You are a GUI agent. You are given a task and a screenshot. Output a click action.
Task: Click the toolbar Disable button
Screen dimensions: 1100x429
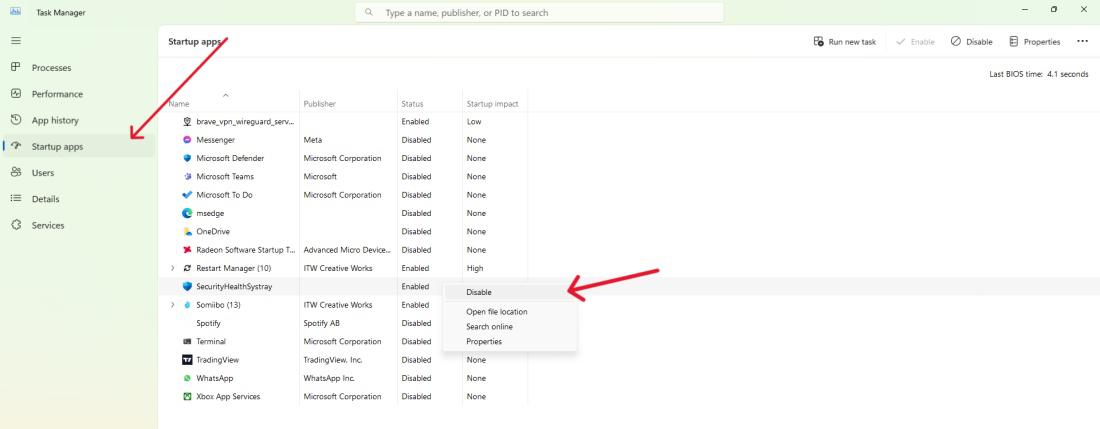pyautogui.click(x=972, y=41)
